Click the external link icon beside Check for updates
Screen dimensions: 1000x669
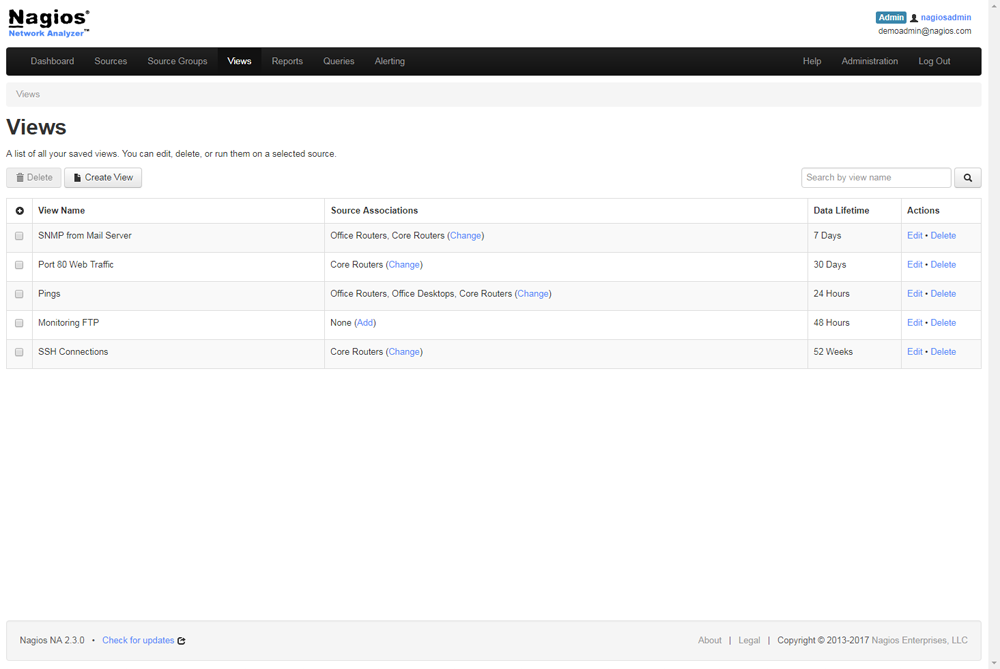[182, 641]
